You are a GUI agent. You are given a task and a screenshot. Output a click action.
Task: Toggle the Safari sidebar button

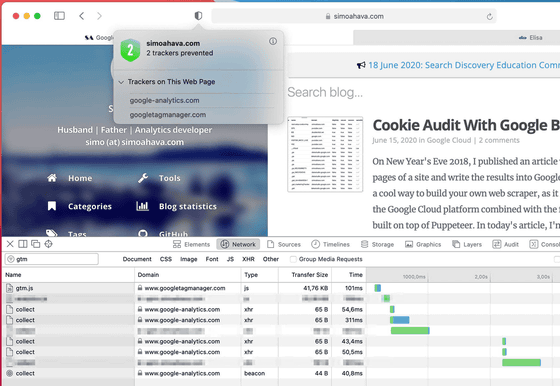(59, 16)
